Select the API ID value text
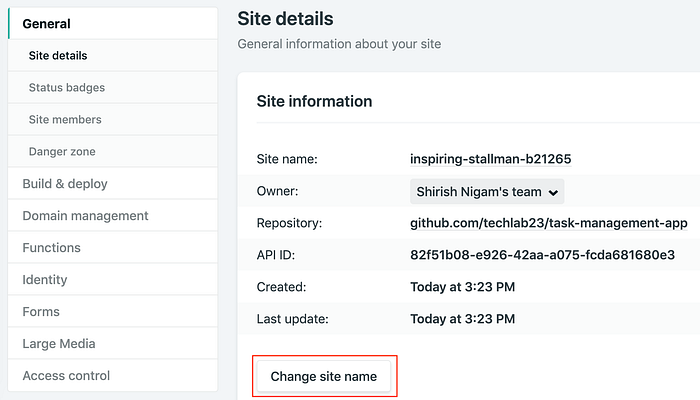 pyautogui.click(x=542, y=255)
